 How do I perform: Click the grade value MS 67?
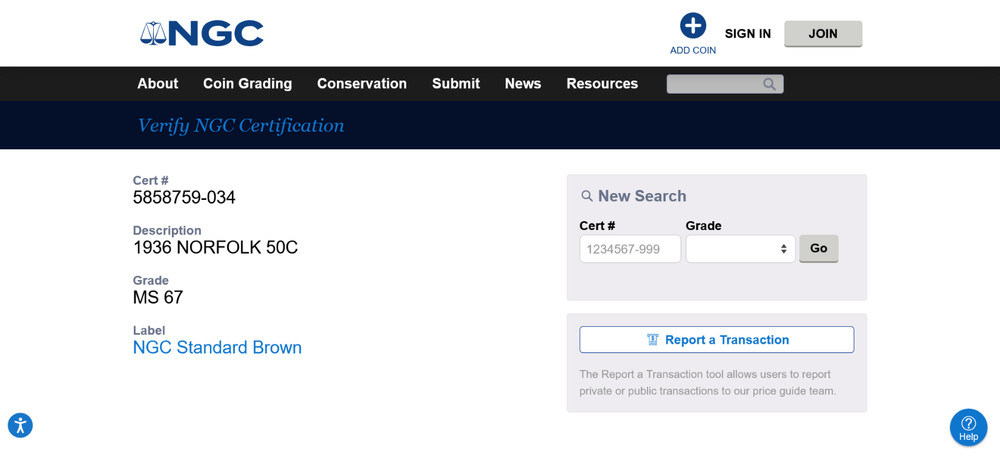point(158,297)
